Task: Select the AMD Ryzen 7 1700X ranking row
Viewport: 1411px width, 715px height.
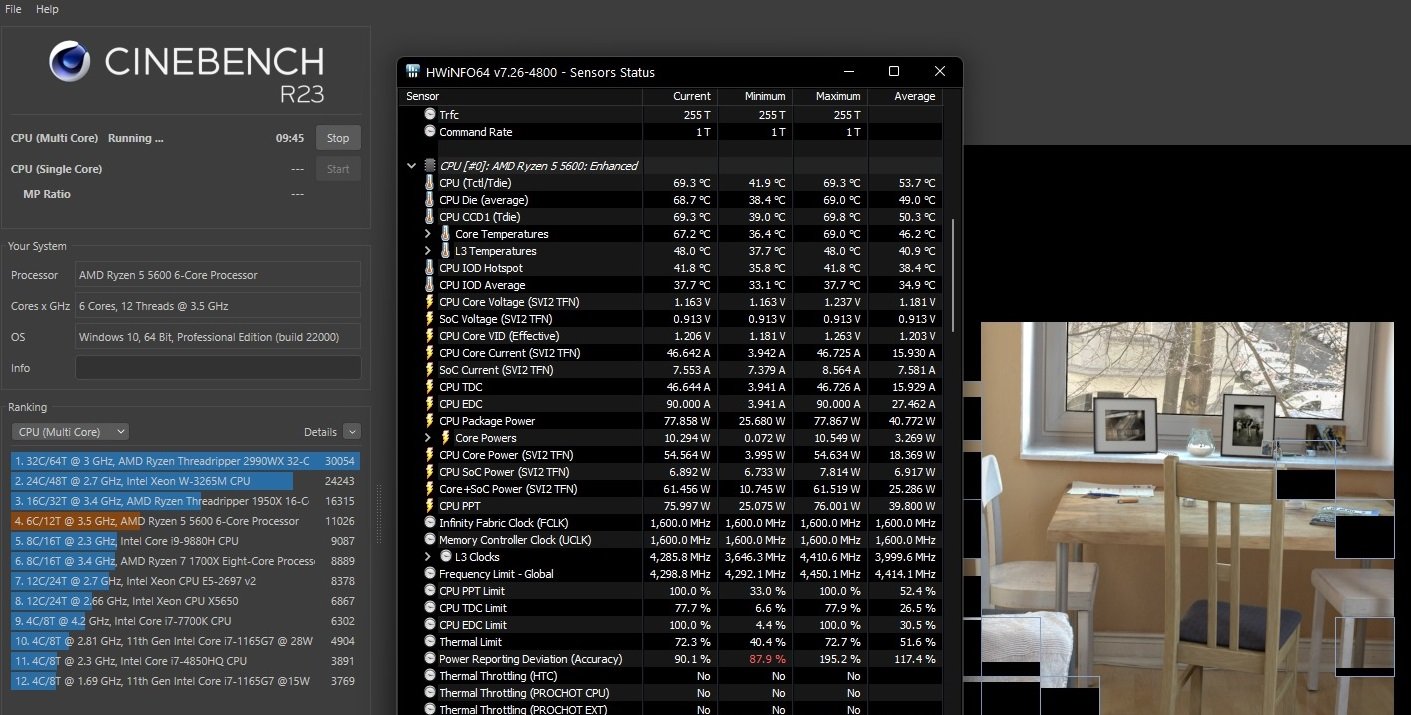Action: [185, 561]
